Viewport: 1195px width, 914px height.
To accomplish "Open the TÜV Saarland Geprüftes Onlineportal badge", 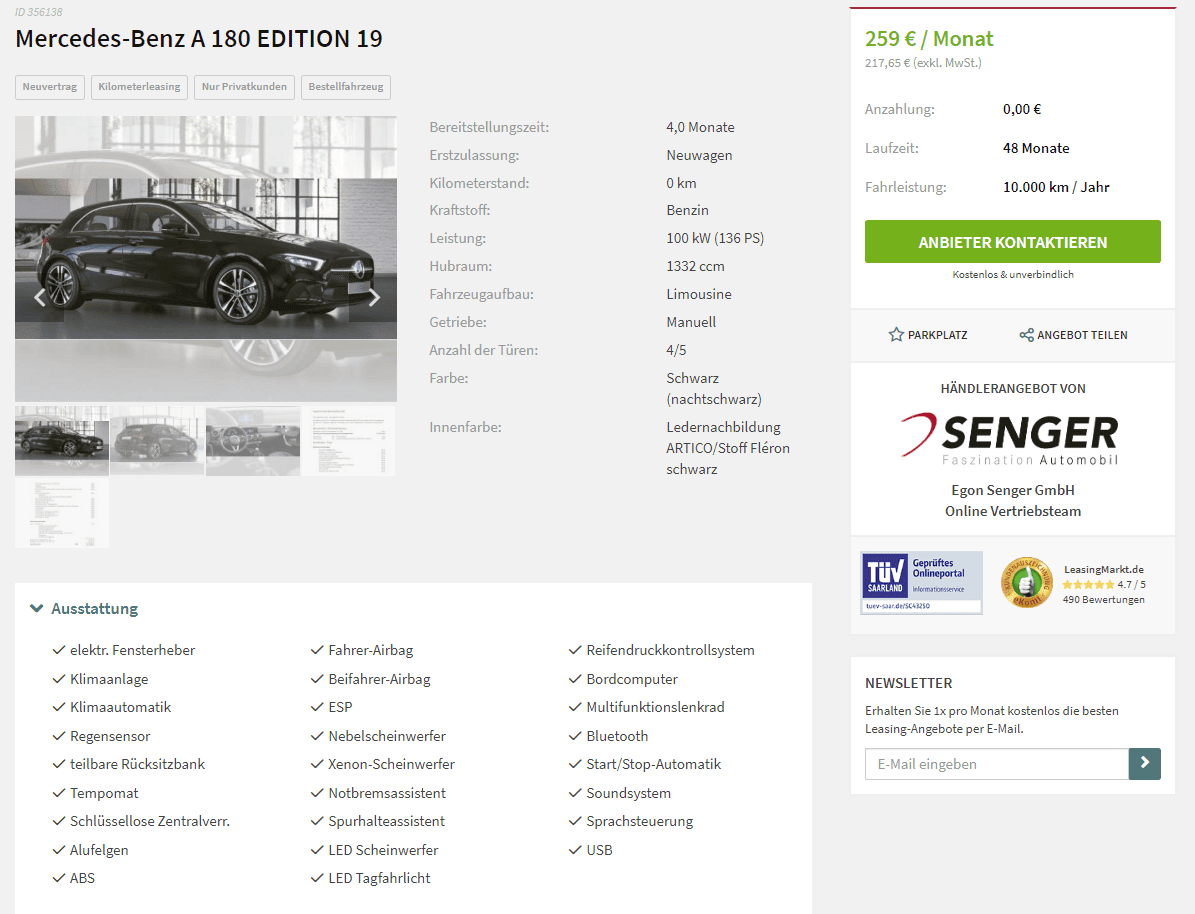I will (921, 583).
